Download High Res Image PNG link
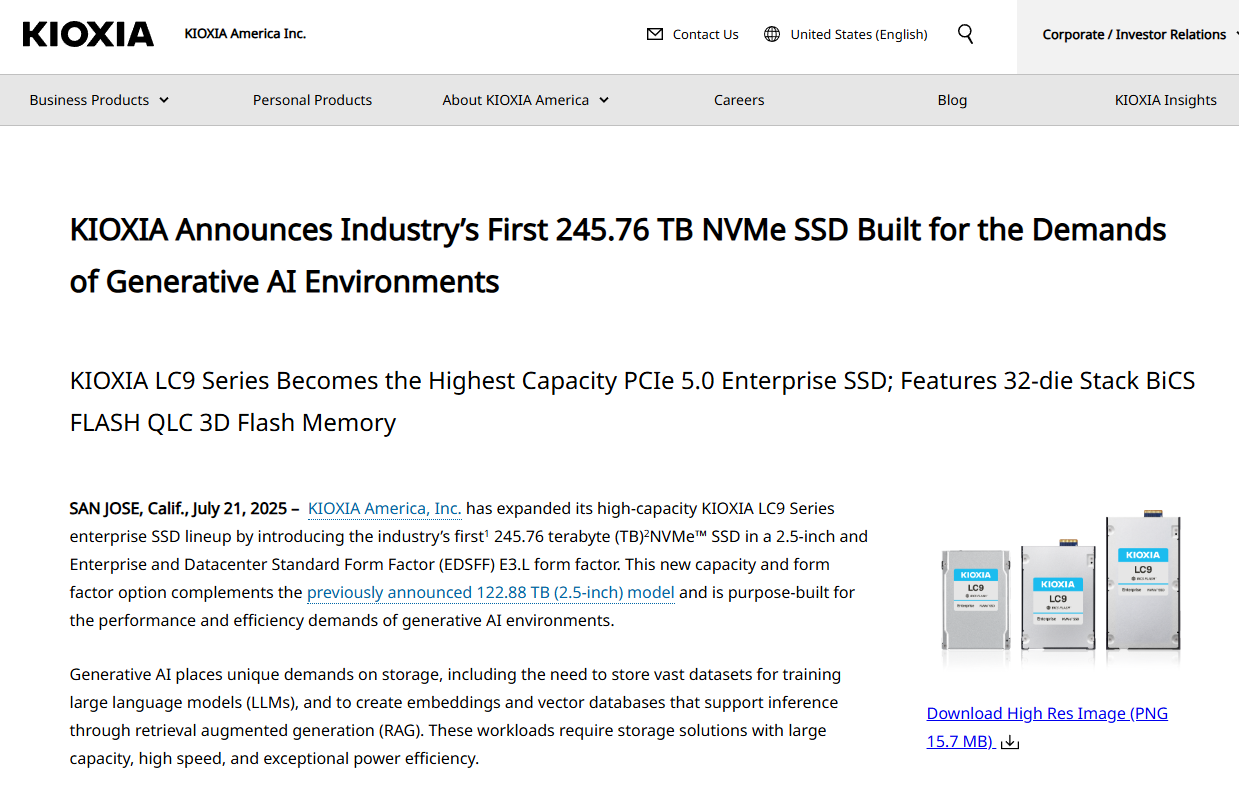The height and width of the screenshot is (791, 1239). point(1047,727)
